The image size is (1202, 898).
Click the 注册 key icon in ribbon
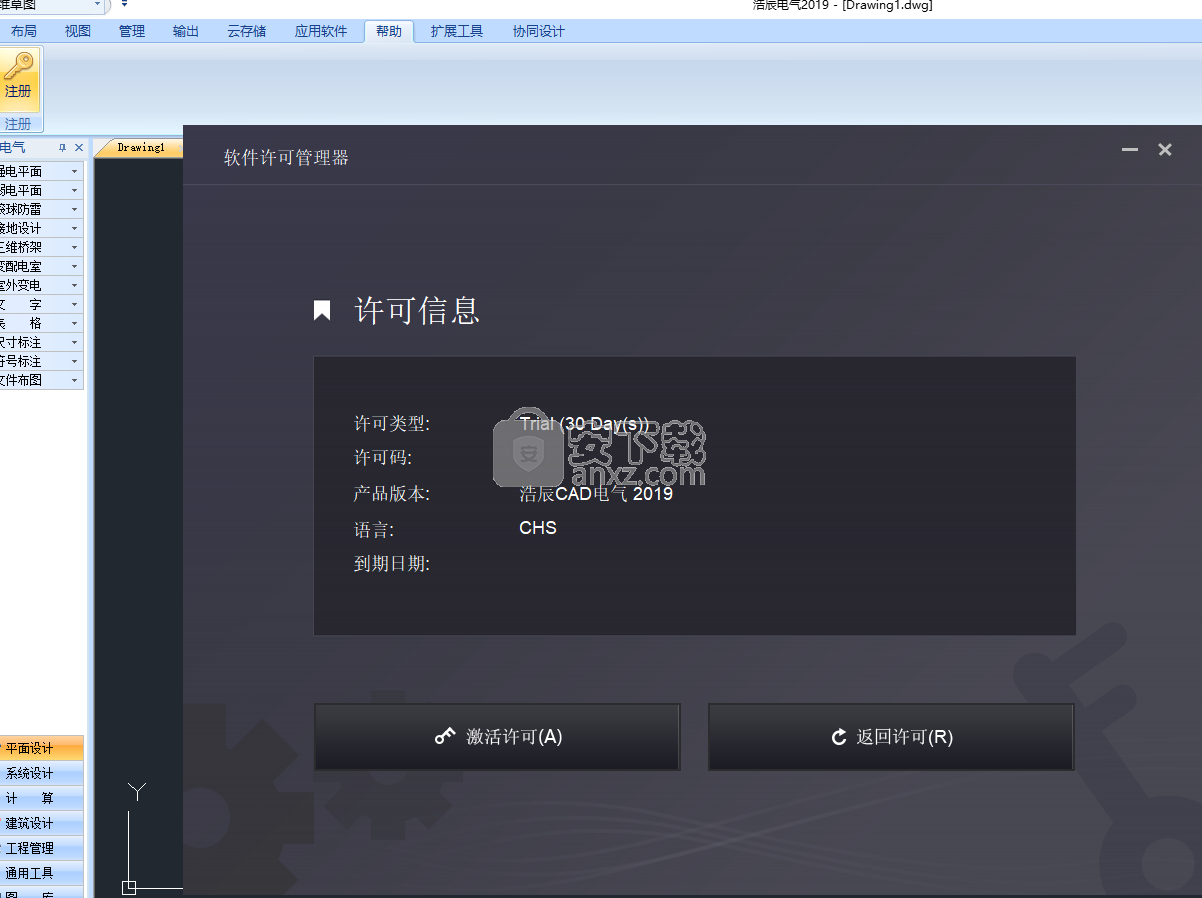[18, 78]
